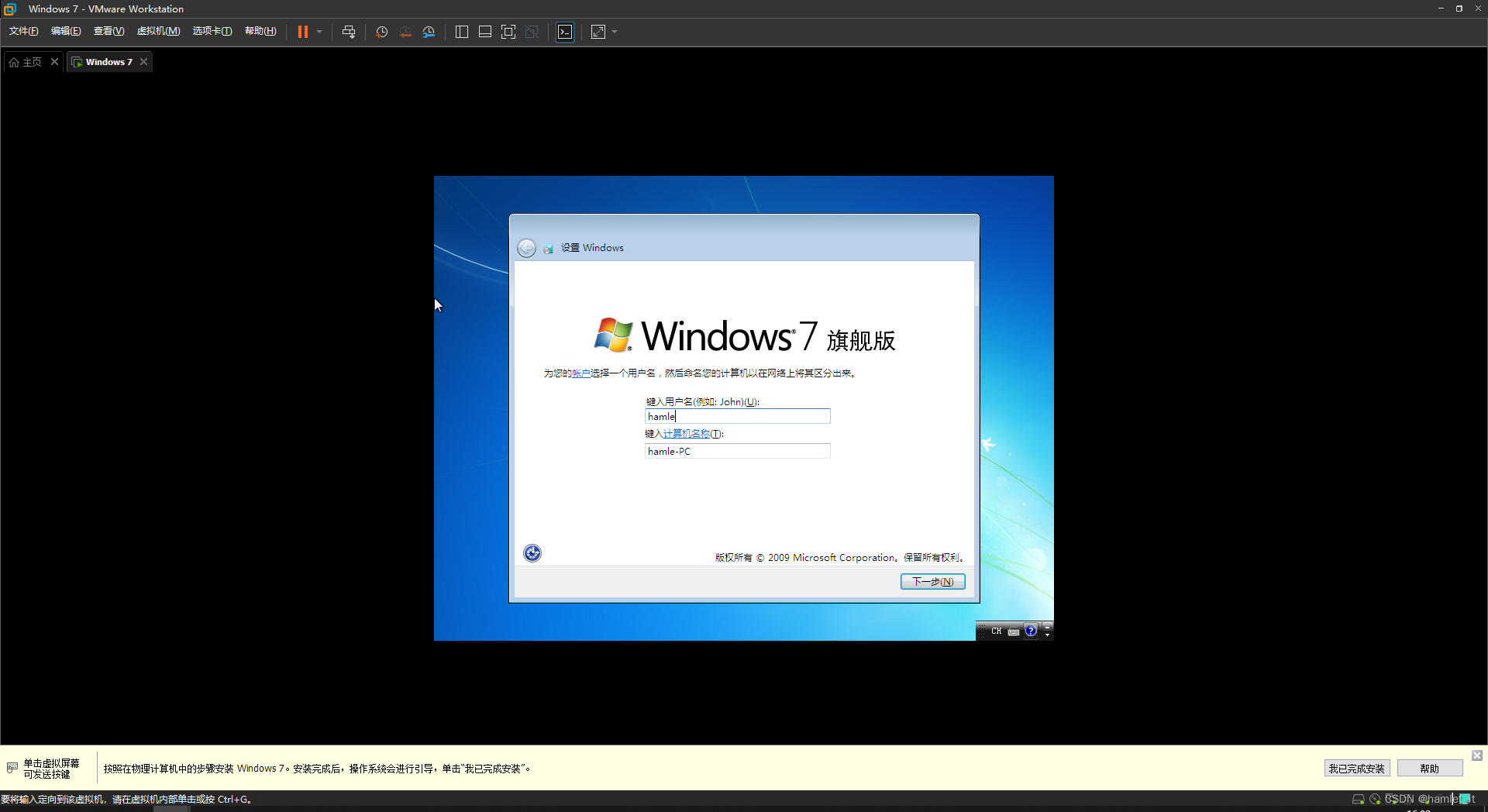Screen dimensions: 1488x812
Task: Close the Windows 7 tab
Action: [143, 62]
